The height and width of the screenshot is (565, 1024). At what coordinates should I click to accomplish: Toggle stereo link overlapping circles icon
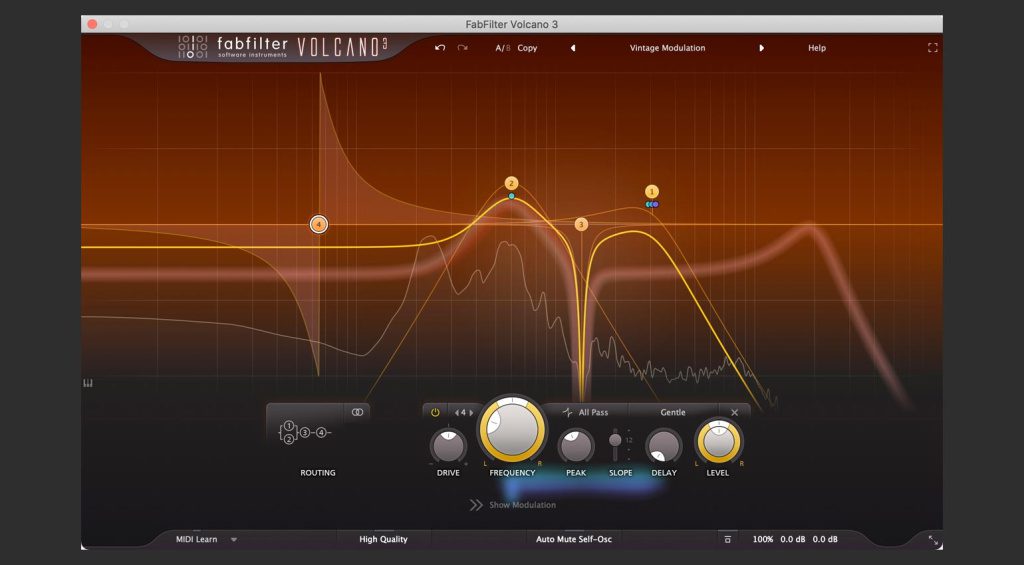click(x=357, y=412)
